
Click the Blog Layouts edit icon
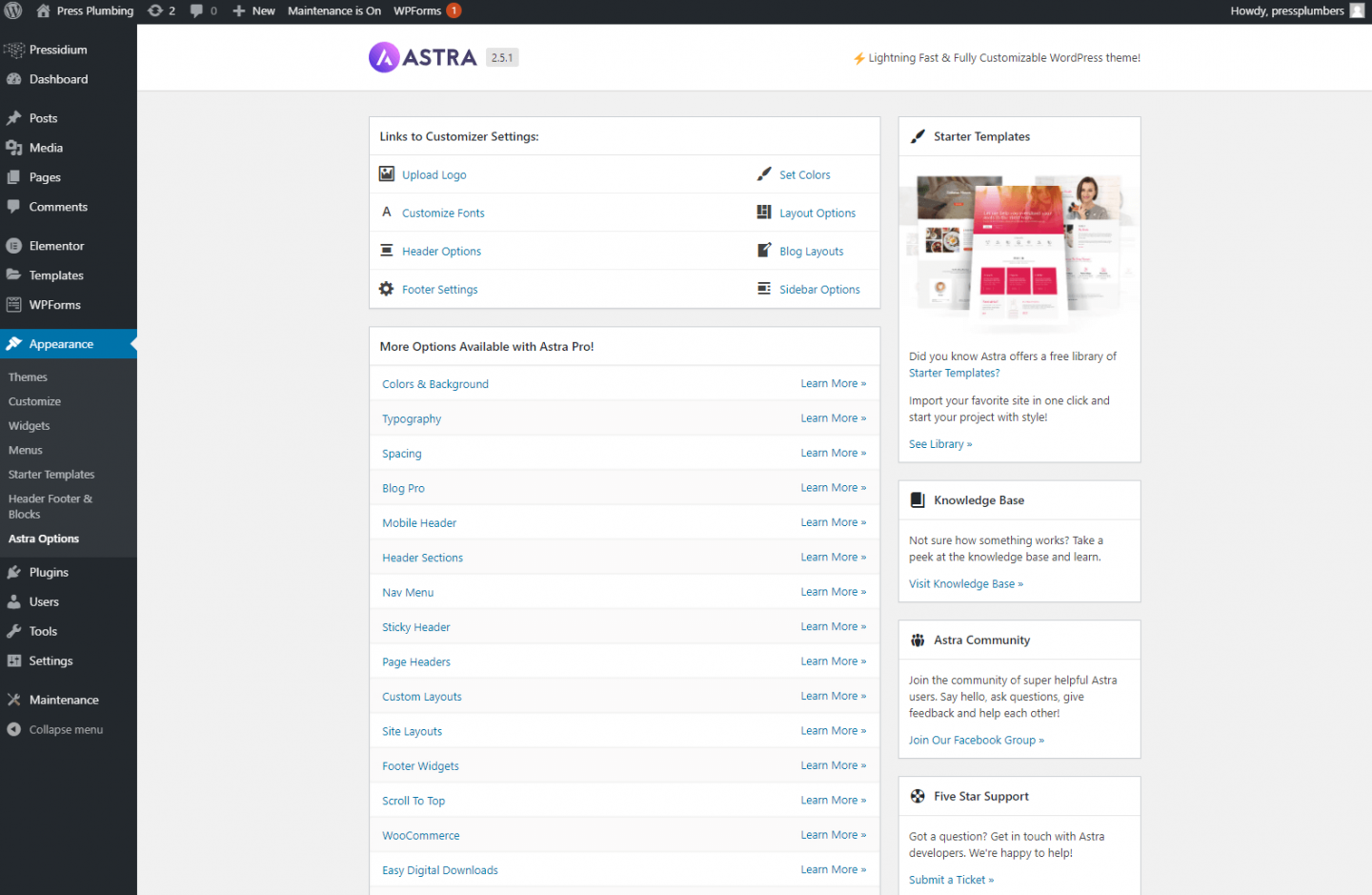(764, 250)
